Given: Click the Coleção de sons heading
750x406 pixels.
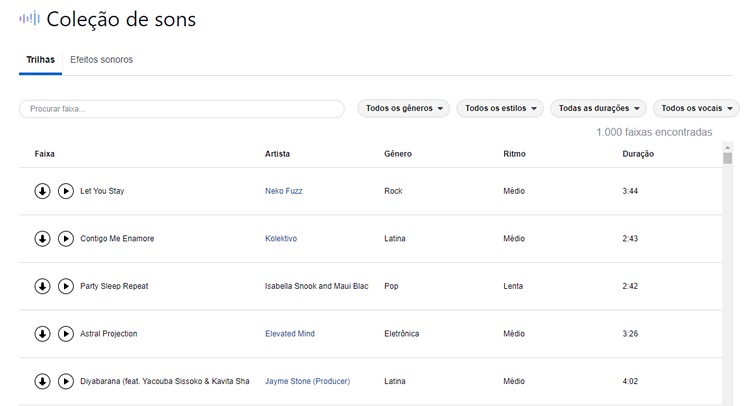Looking at the screenshot, I should pos(121,20).
